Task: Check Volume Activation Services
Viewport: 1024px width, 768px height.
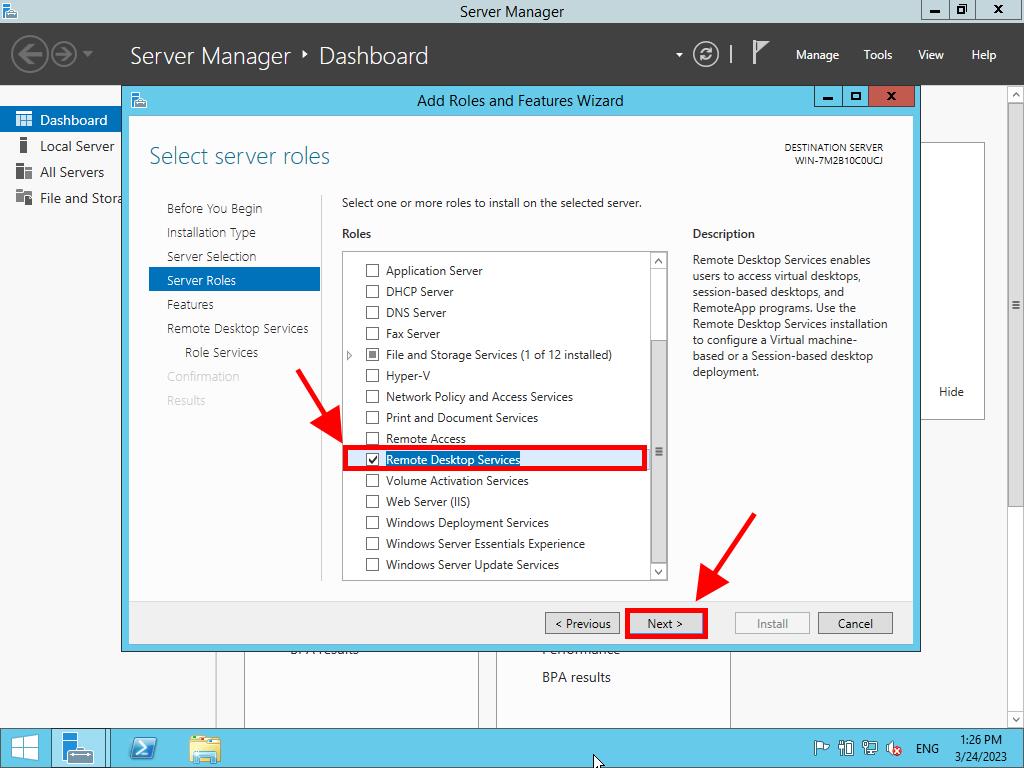Action: tap(372, 481)
